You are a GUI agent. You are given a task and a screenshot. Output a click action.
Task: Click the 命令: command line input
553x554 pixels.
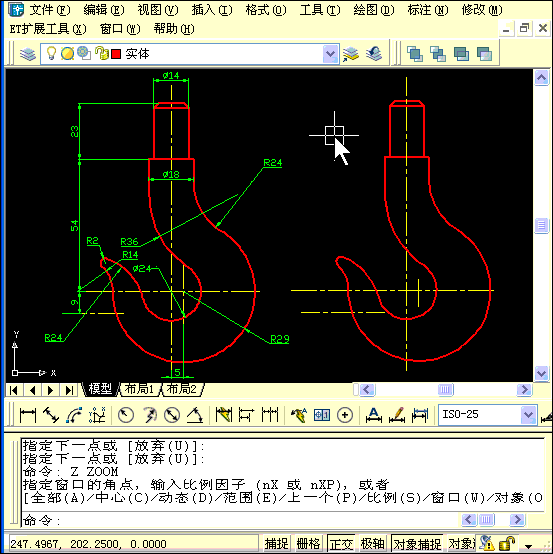click(x=240, y=520)
